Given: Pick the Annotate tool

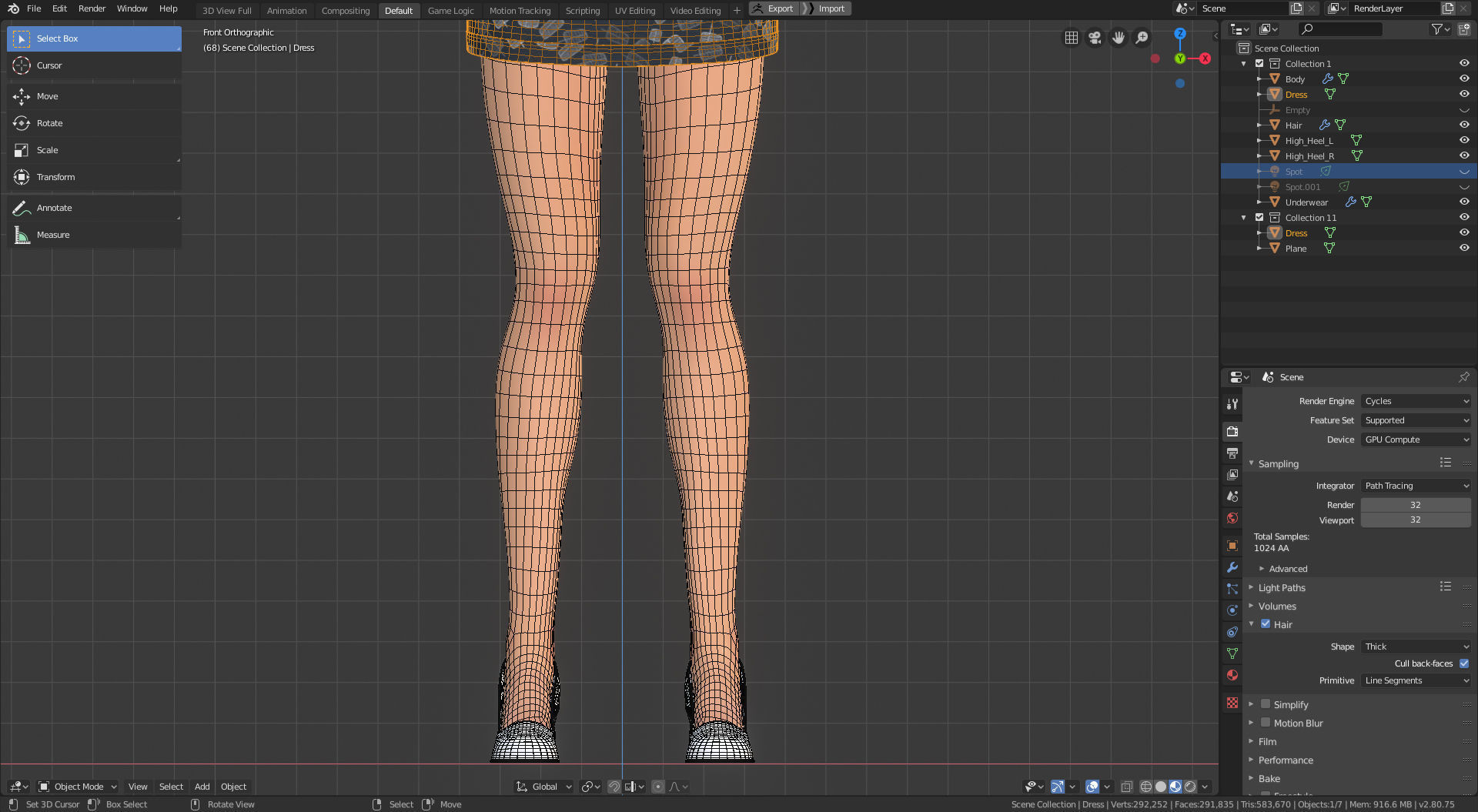Looking at the screenshot, I should (94, 208).
